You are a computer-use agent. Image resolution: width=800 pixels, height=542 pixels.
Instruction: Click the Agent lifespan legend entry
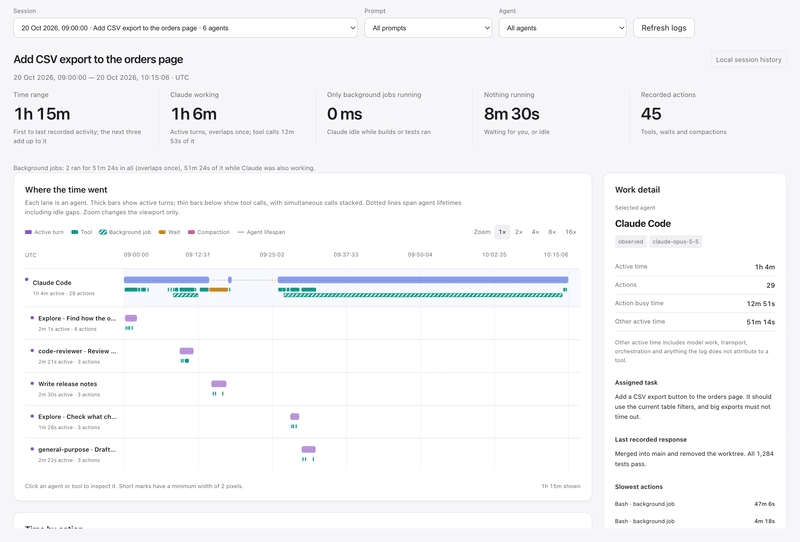[261, 232]
